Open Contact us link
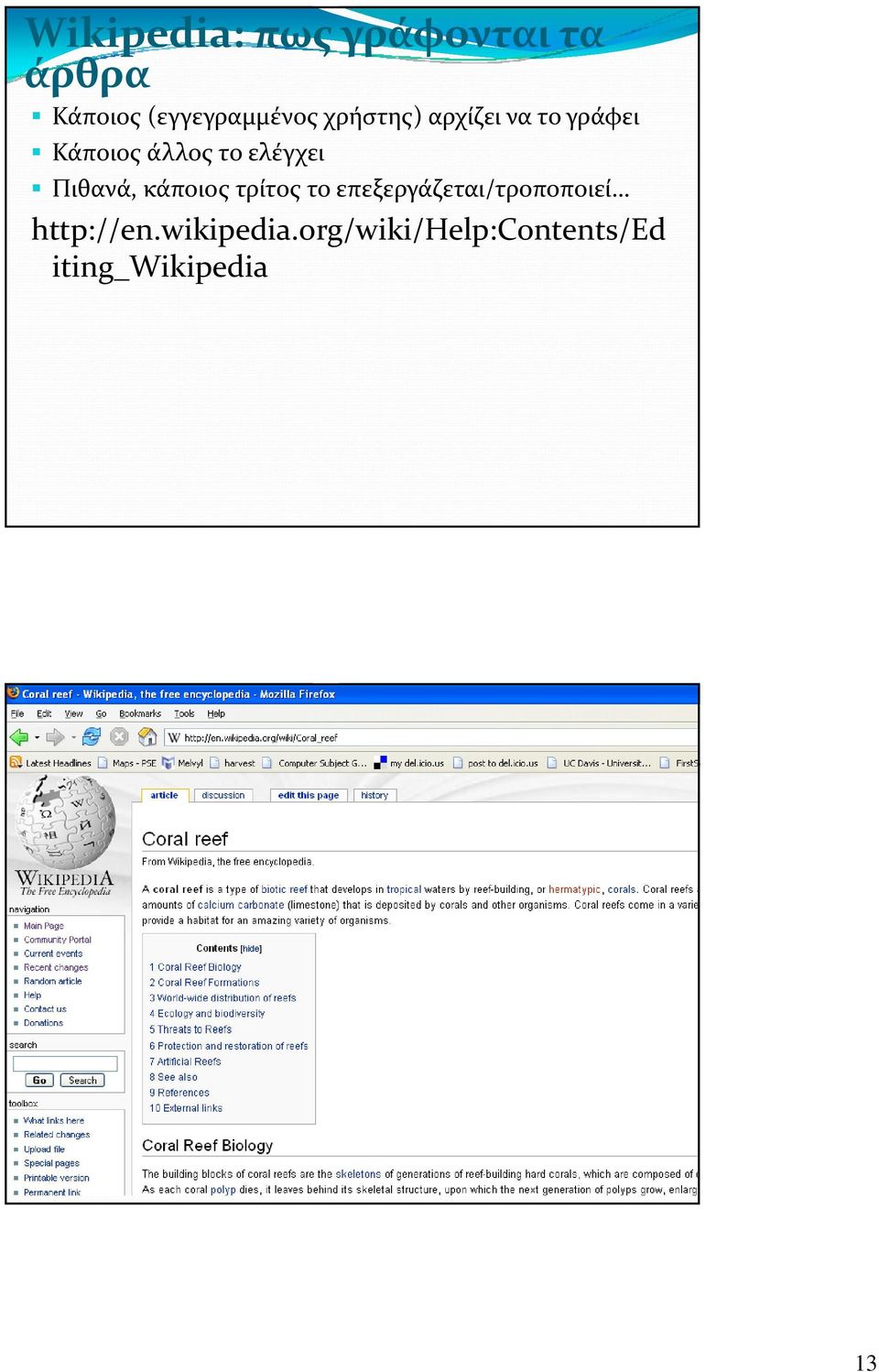This screenshot has width=879, height=1372. [x=45, y=1009]
